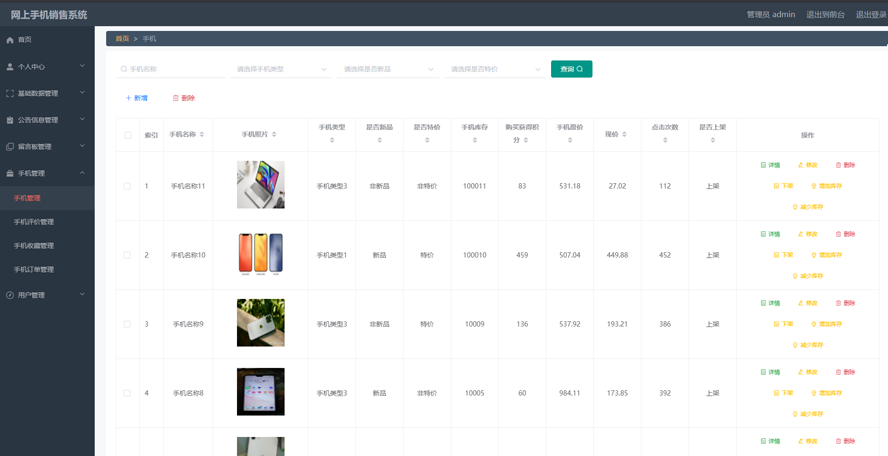The width and height of the screenshot is (888, 456).
Task: Open 手机评价管理 in the sidebar
Action: pyautogui.click(x=34, y=222)
